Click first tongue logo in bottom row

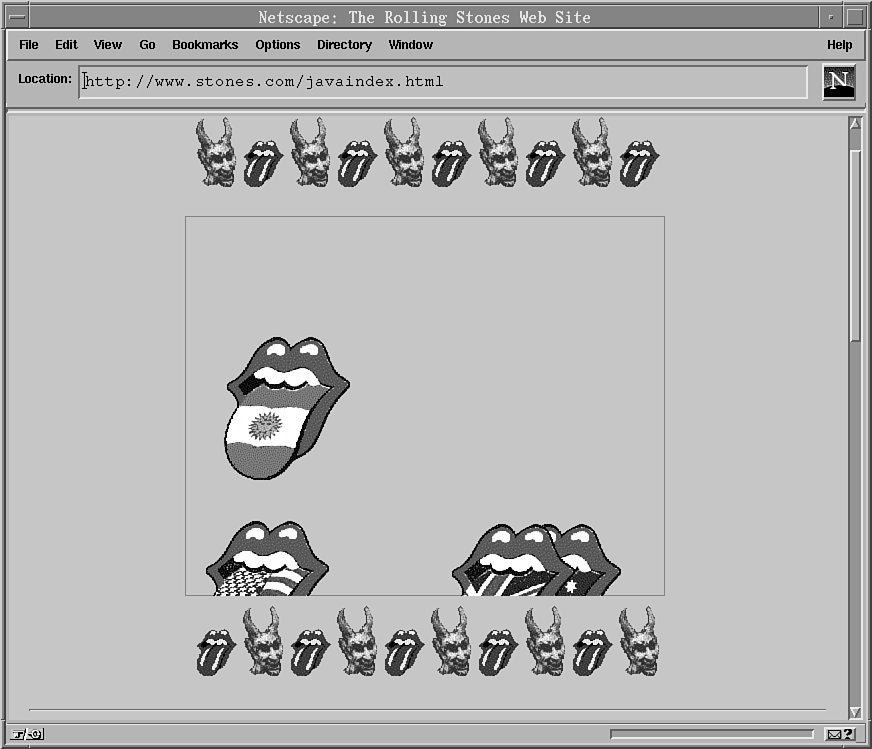[216, 652]
